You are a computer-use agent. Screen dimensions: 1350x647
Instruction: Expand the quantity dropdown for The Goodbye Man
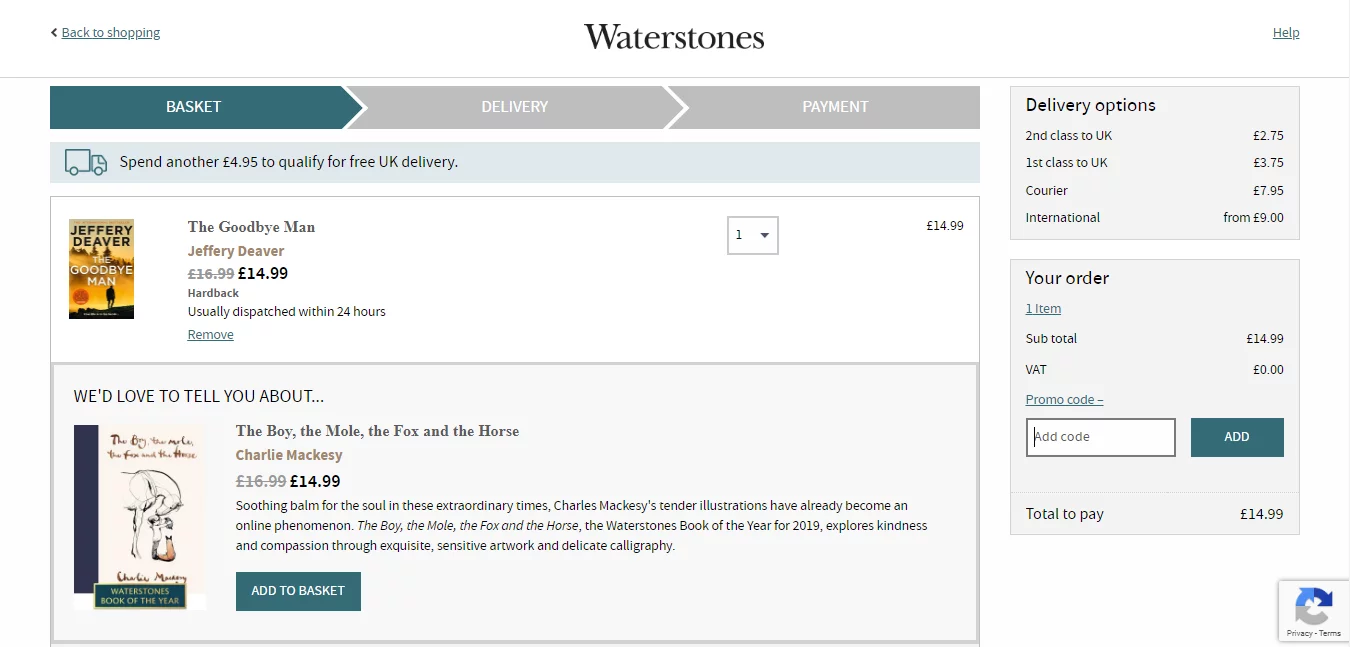click(752, 235)
